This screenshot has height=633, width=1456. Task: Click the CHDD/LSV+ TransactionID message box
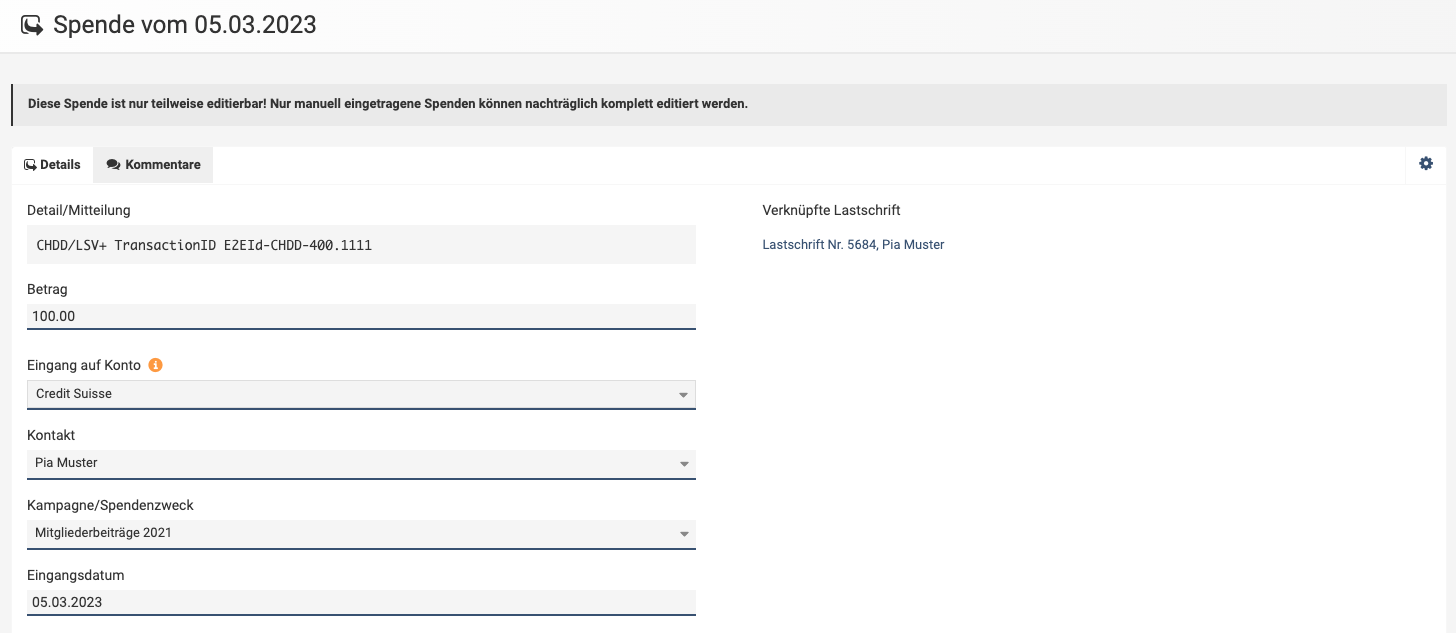(361, 244)
